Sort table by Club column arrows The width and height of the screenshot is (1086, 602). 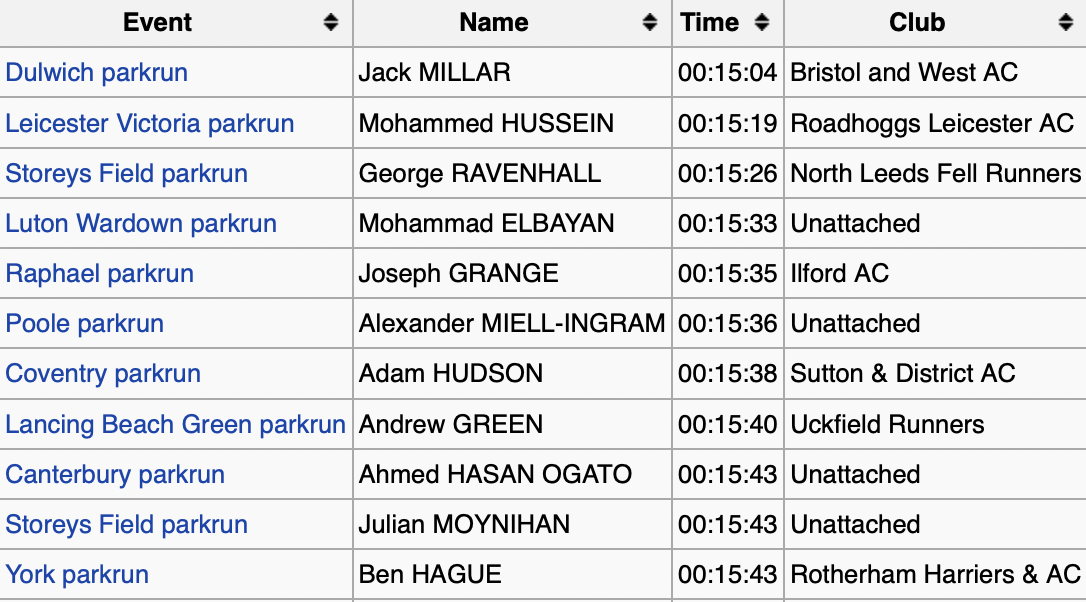pos(1065,23)
